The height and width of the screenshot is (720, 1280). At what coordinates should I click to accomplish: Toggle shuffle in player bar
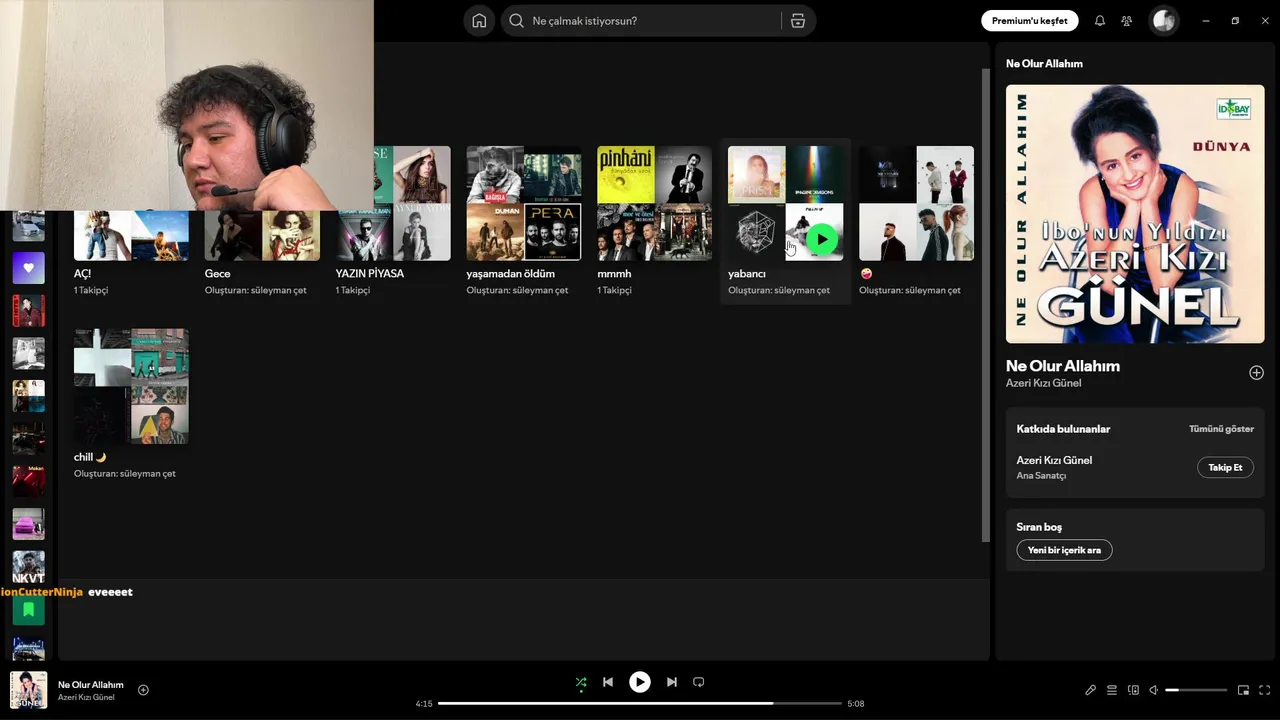[x=581, y=683]
